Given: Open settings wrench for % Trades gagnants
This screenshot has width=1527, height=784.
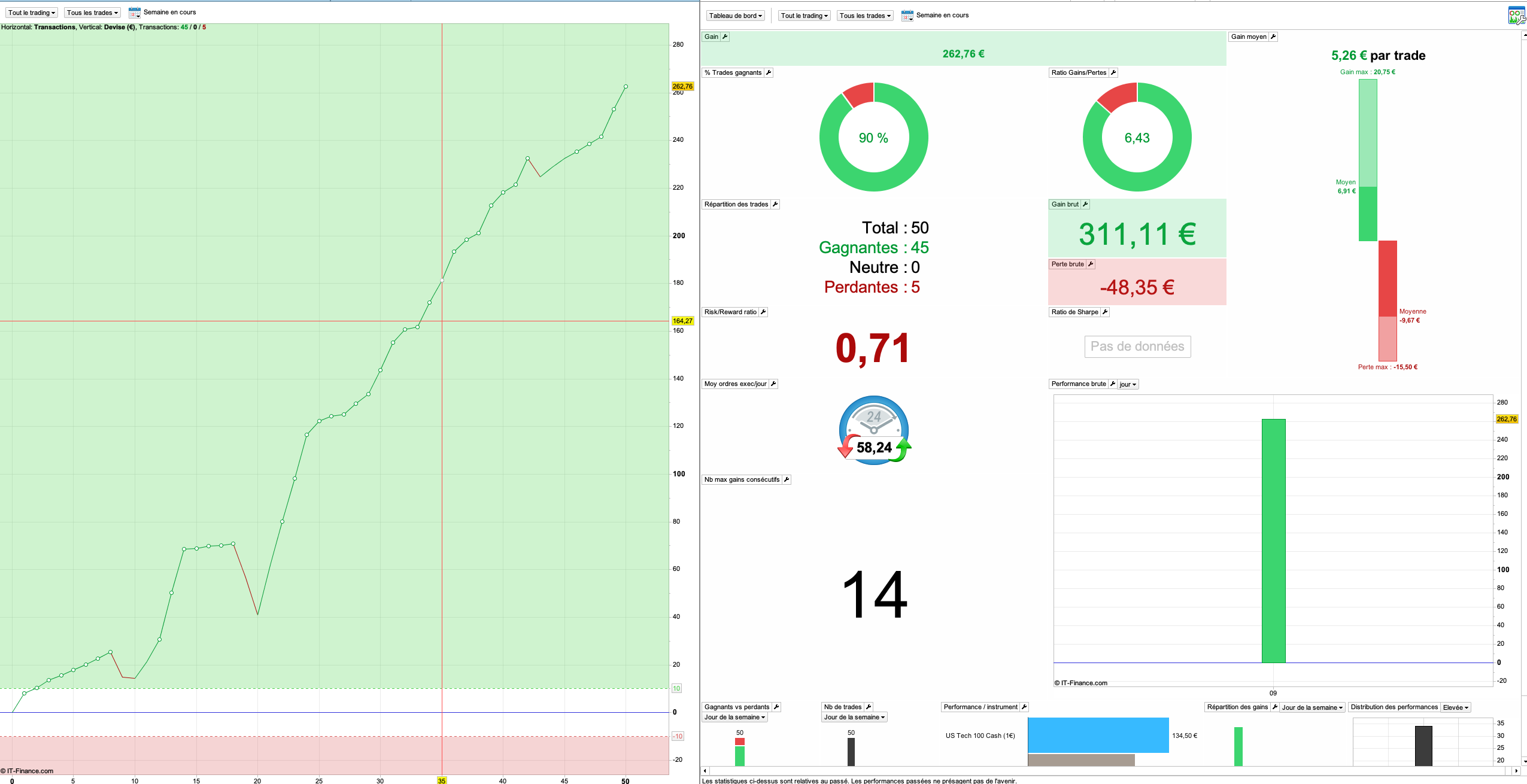Looking at the screenshot, I should tap(769, 72).
